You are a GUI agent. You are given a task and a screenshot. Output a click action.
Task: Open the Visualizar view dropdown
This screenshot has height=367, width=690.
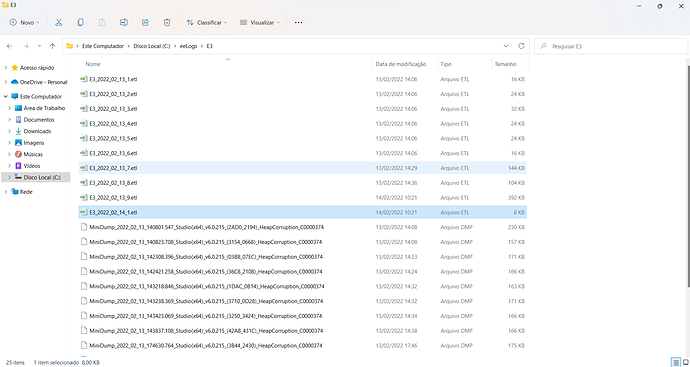click(x=260, y=22)
